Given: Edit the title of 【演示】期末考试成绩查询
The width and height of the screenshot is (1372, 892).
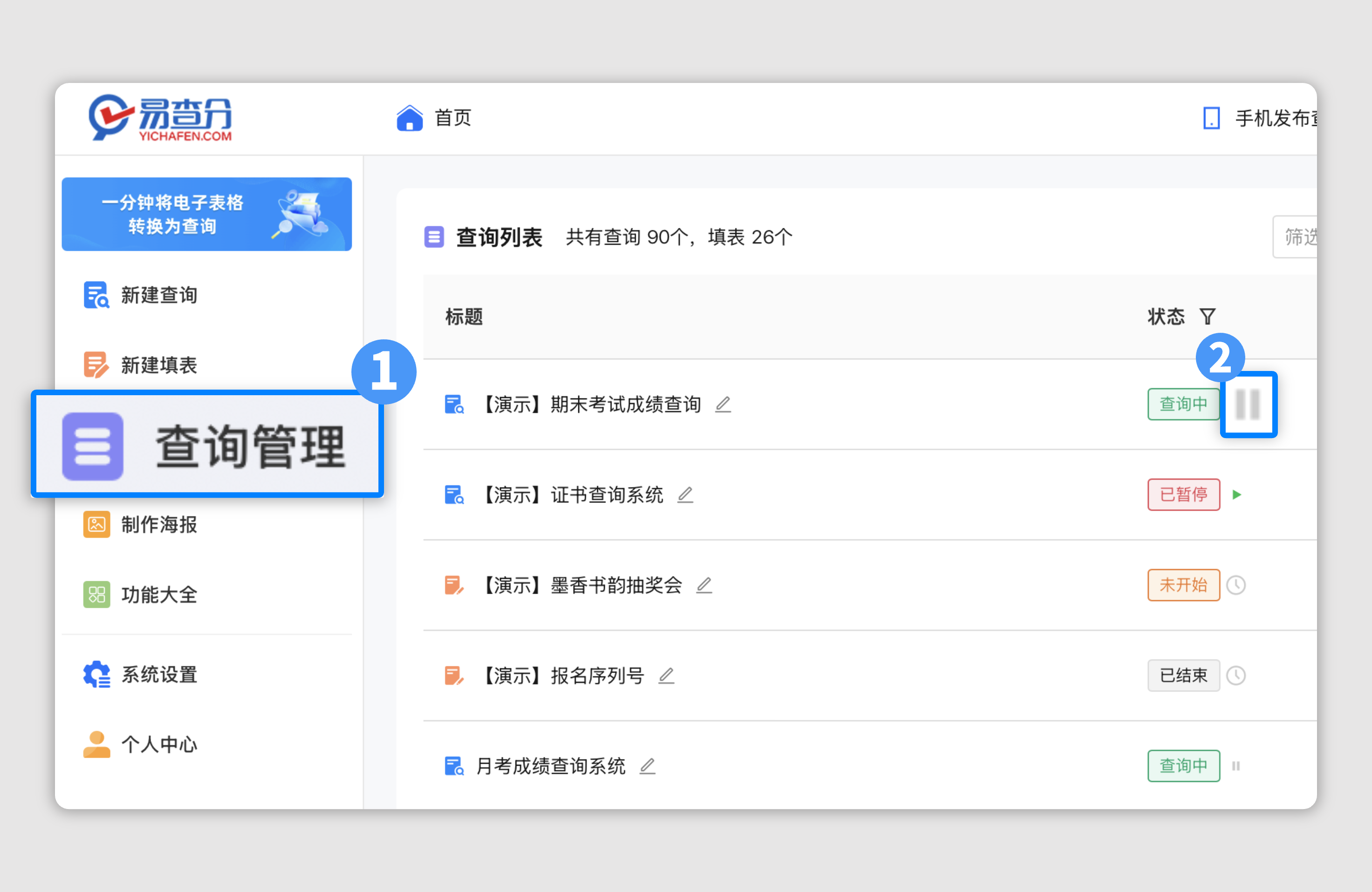Looking at the screenshot, I should point(723,404).
